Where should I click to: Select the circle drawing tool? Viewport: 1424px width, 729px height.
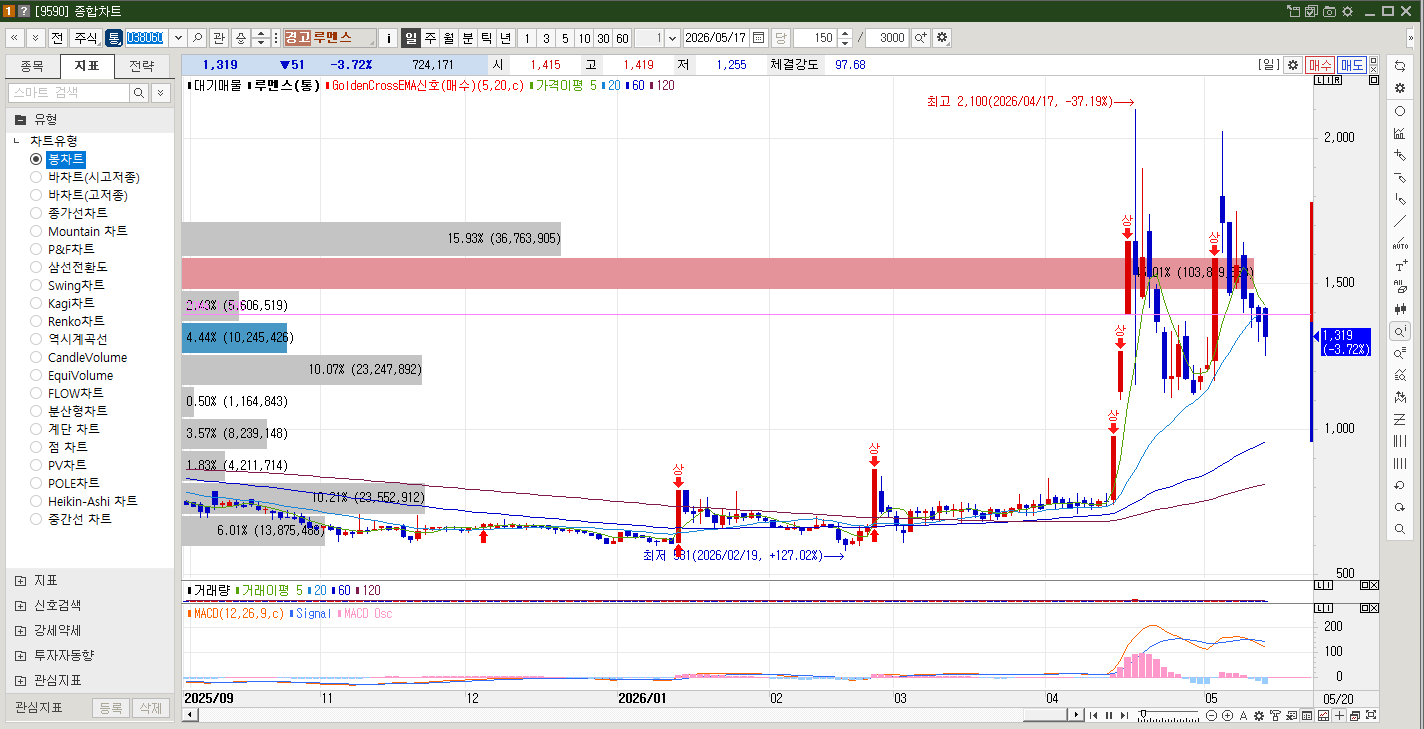coord(1400,111)
